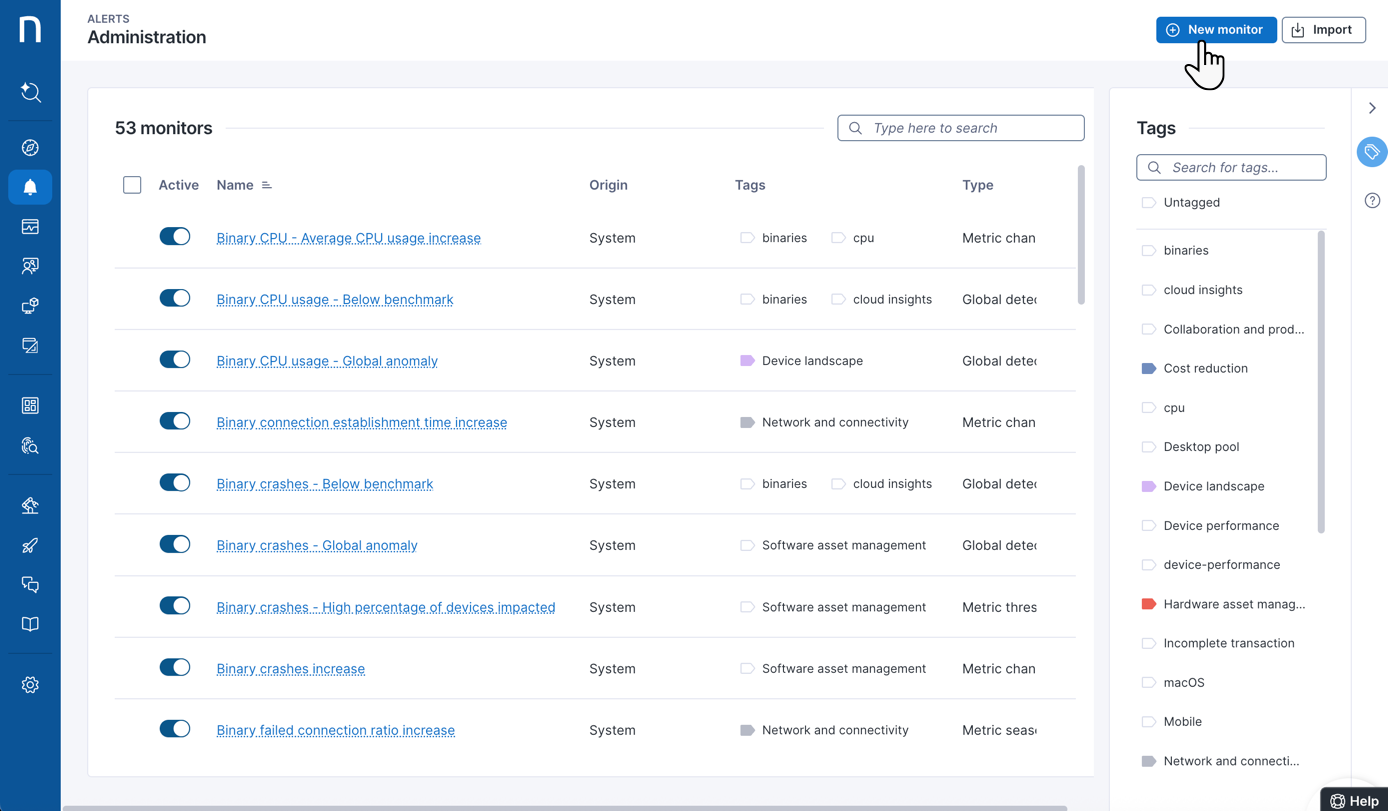Open the settings gear icon in sidebar
The image size is (1388, 811).
pyautogui.click(x=30, y=685)
